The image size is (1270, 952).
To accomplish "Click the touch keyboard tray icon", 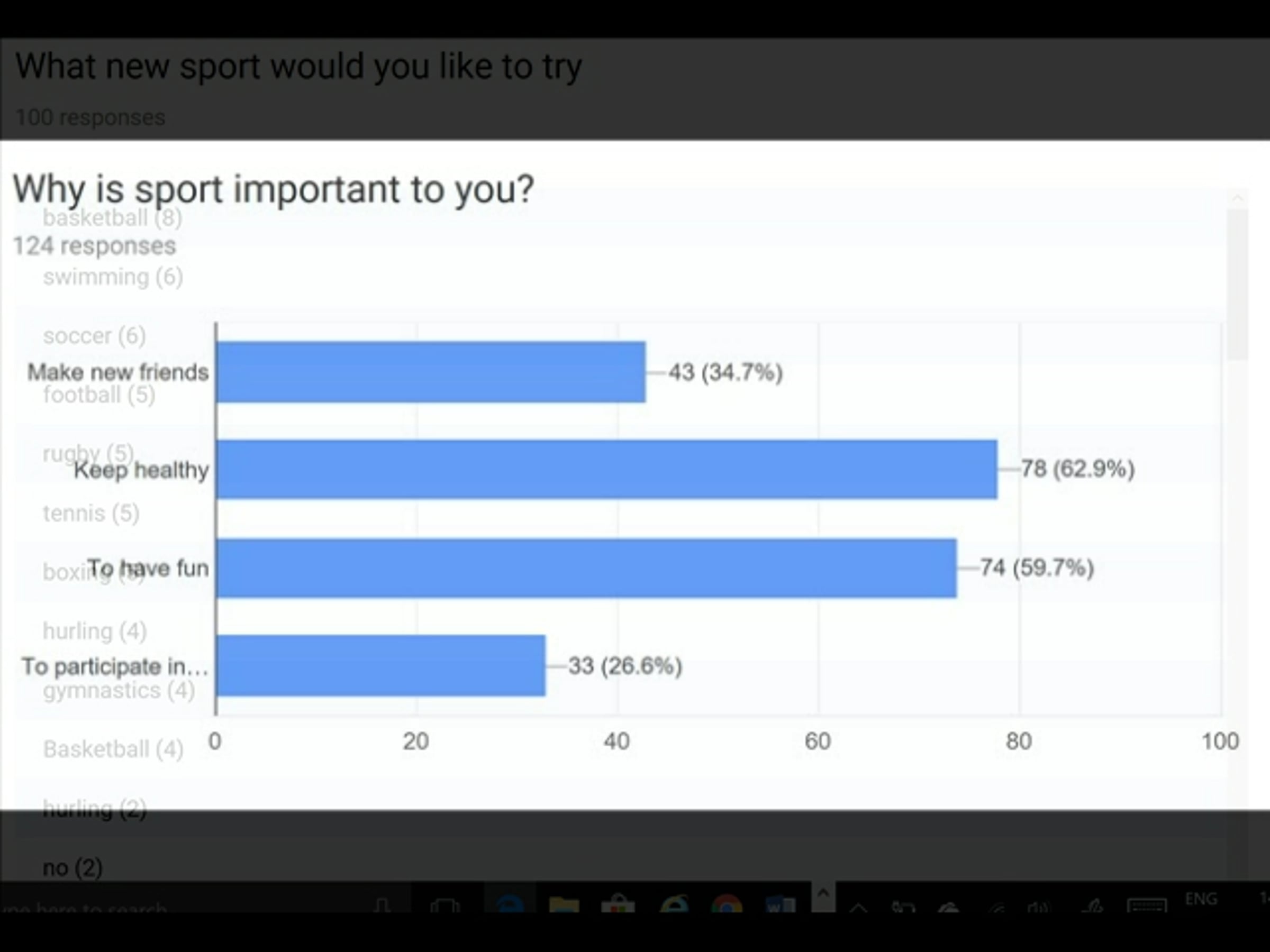I will pyautogui.click(x=1147, y=905).
